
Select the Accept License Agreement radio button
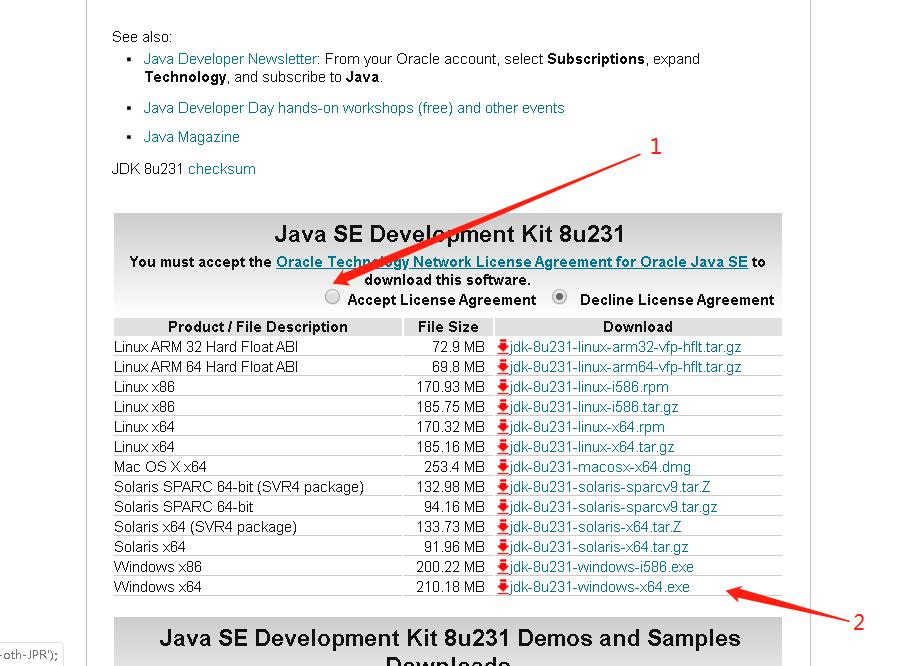pyautogui.click(x=332, y=297)
